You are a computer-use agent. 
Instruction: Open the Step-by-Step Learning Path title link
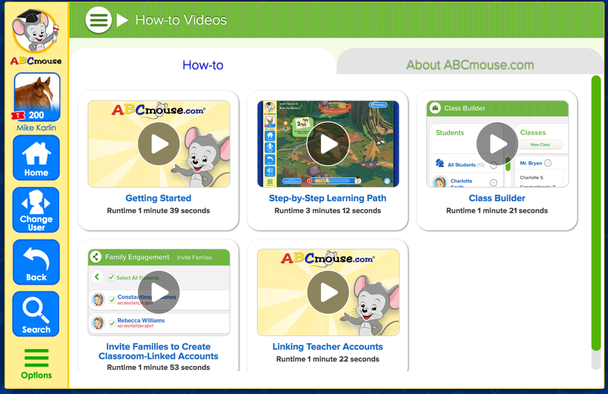pos(328,198)
